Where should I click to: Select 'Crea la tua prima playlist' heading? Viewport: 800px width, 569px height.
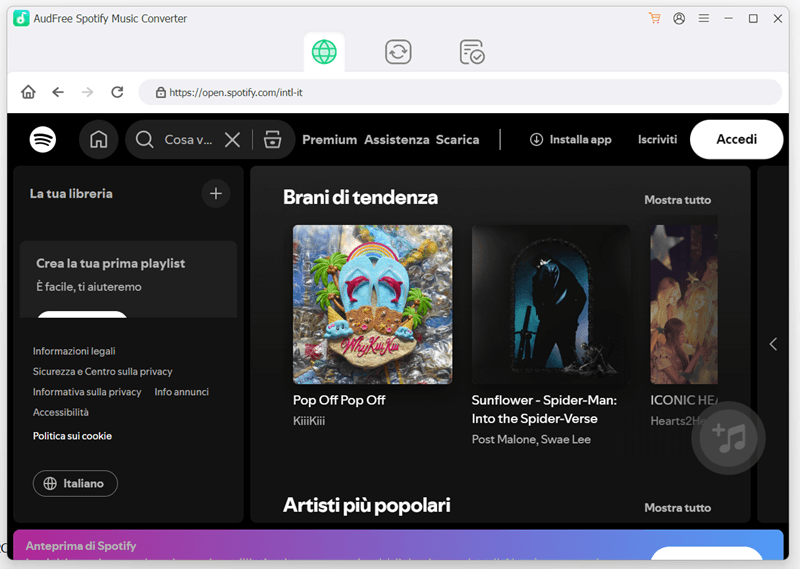click(111, 263)
